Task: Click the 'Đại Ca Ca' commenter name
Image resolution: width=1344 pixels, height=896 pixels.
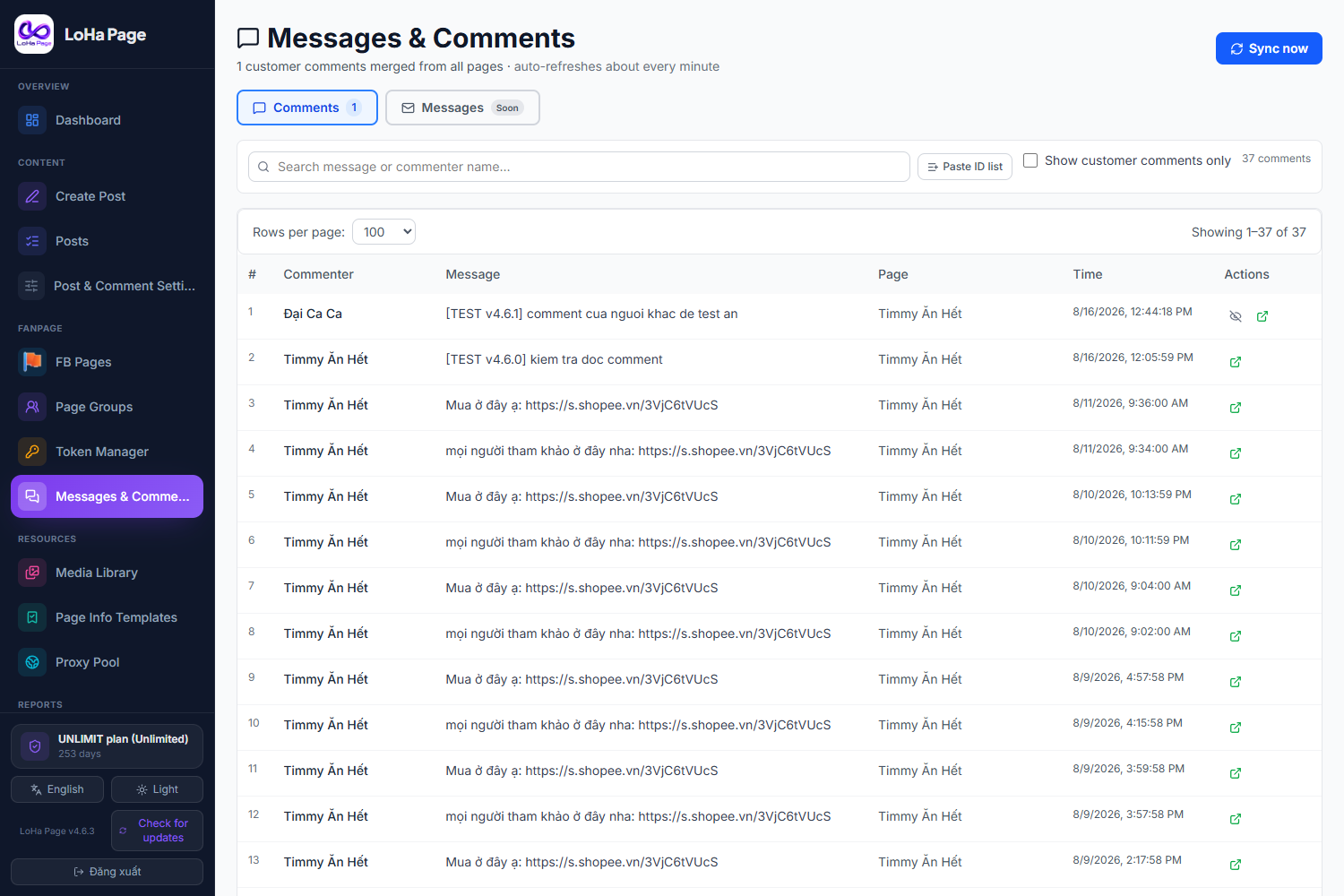Action: coord(313,314)
